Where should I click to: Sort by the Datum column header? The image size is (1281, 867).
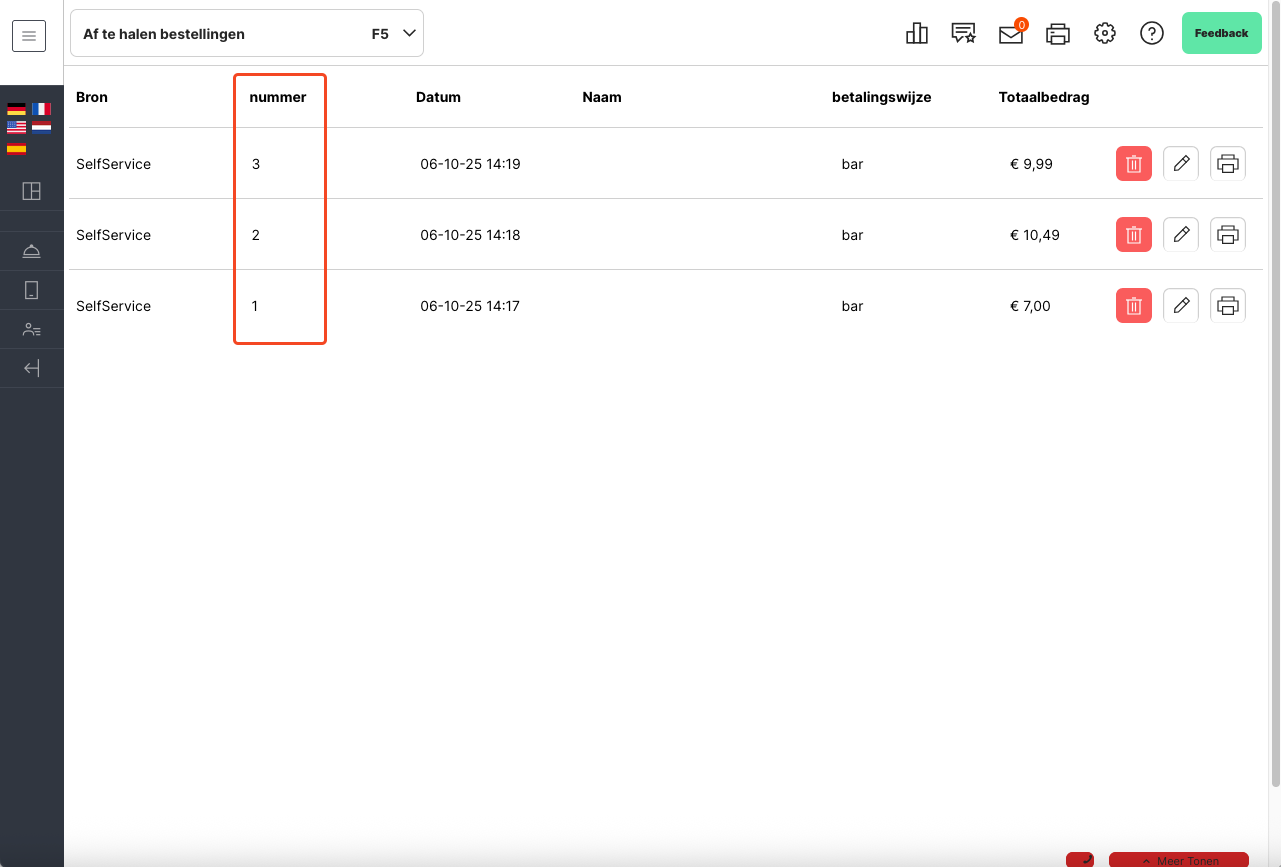pyautogui.click(x=438, y=98)
